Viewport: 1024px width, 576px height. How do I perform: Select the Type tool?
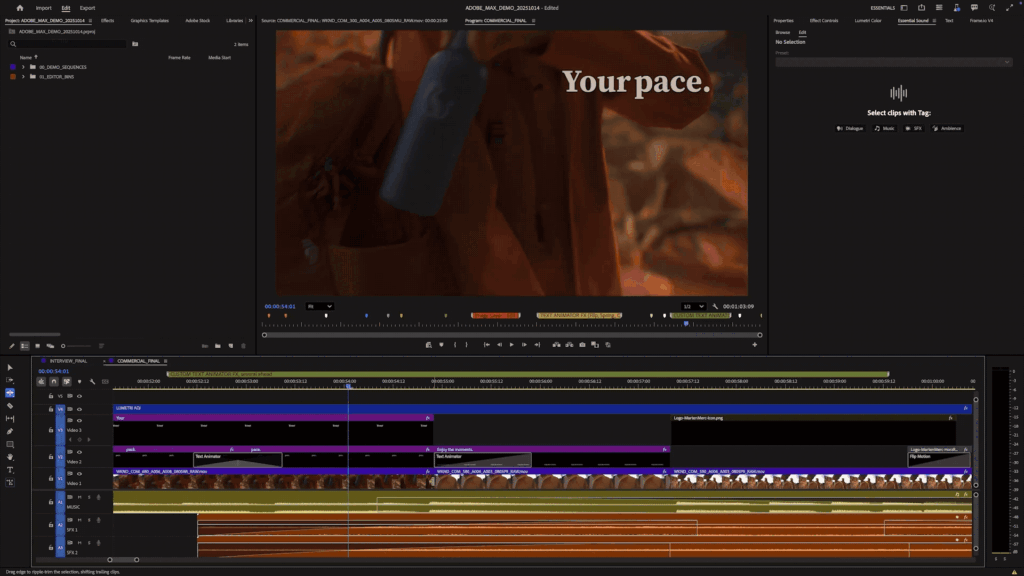[x=10, y=469]
